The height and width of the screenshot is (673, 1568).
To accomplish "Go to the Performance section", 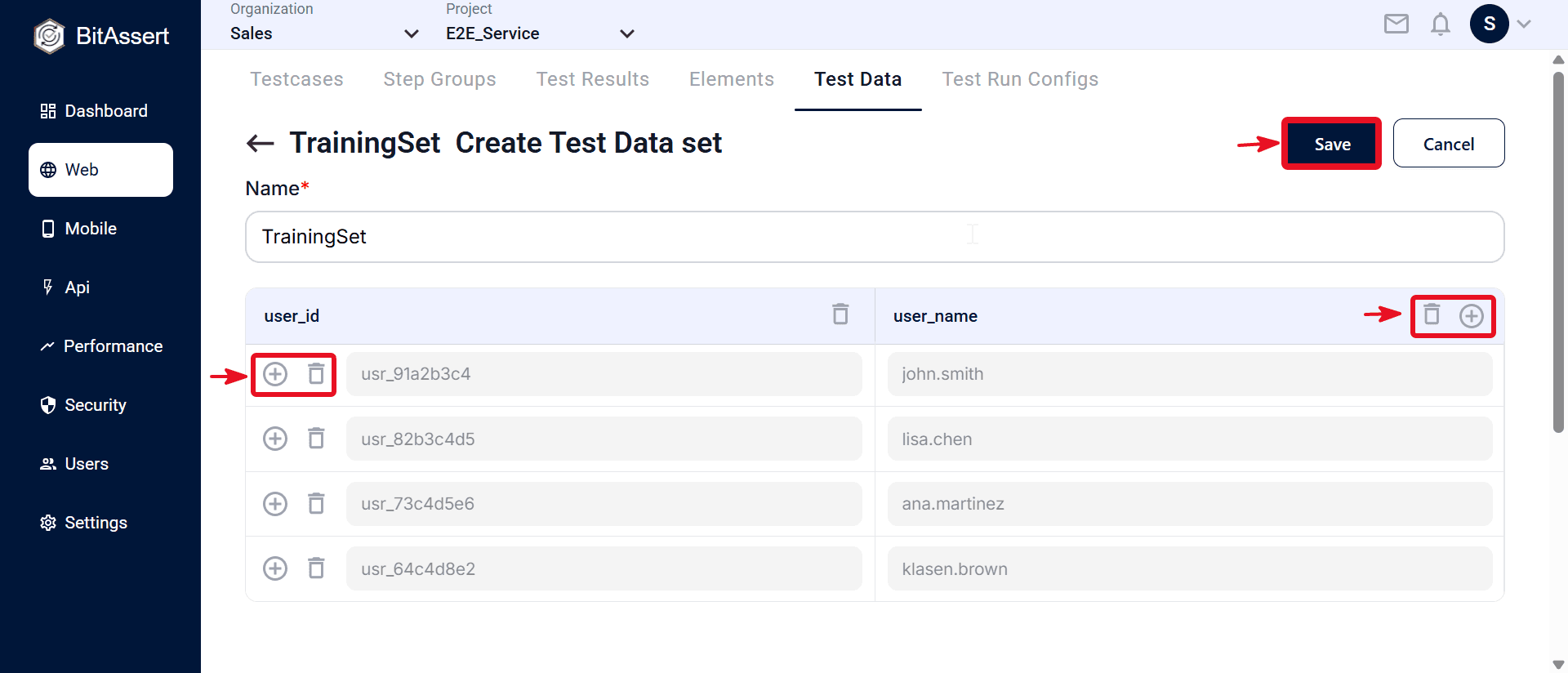I will coord(100,346).
